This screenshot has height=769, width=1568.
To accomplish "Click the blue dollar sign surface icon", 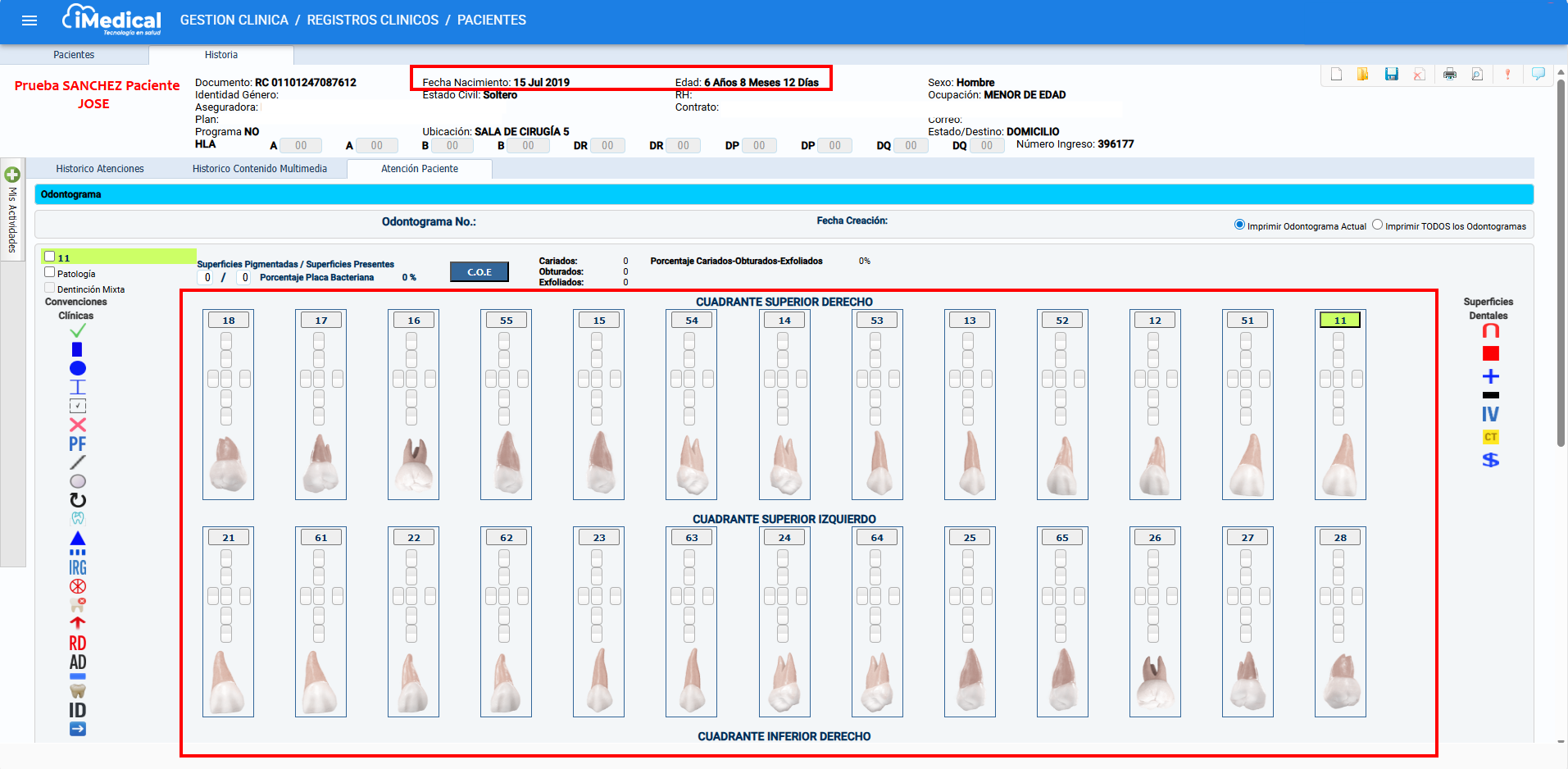I will pyautogui.click(x=1490, y=460).
